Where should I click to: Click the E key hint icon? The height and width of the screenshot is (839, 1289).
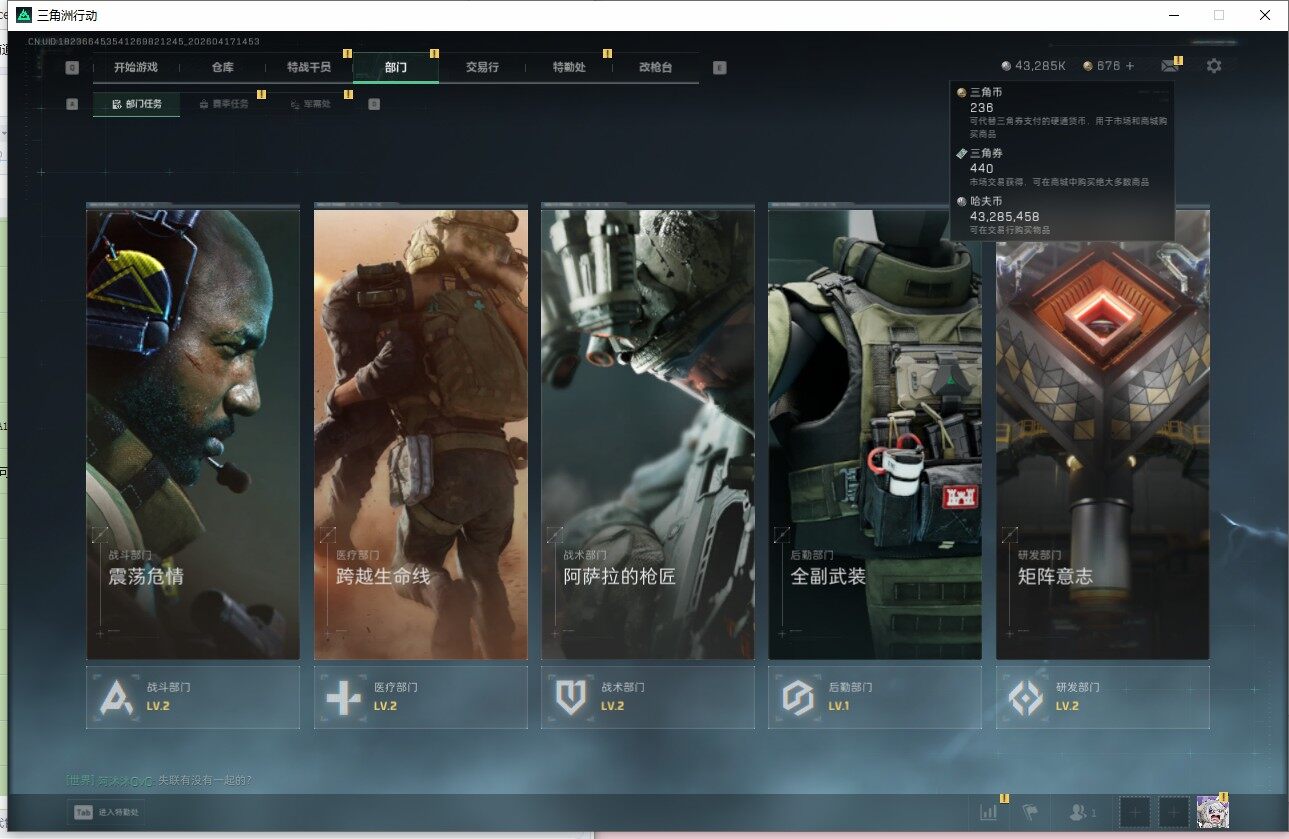point(720,68)
